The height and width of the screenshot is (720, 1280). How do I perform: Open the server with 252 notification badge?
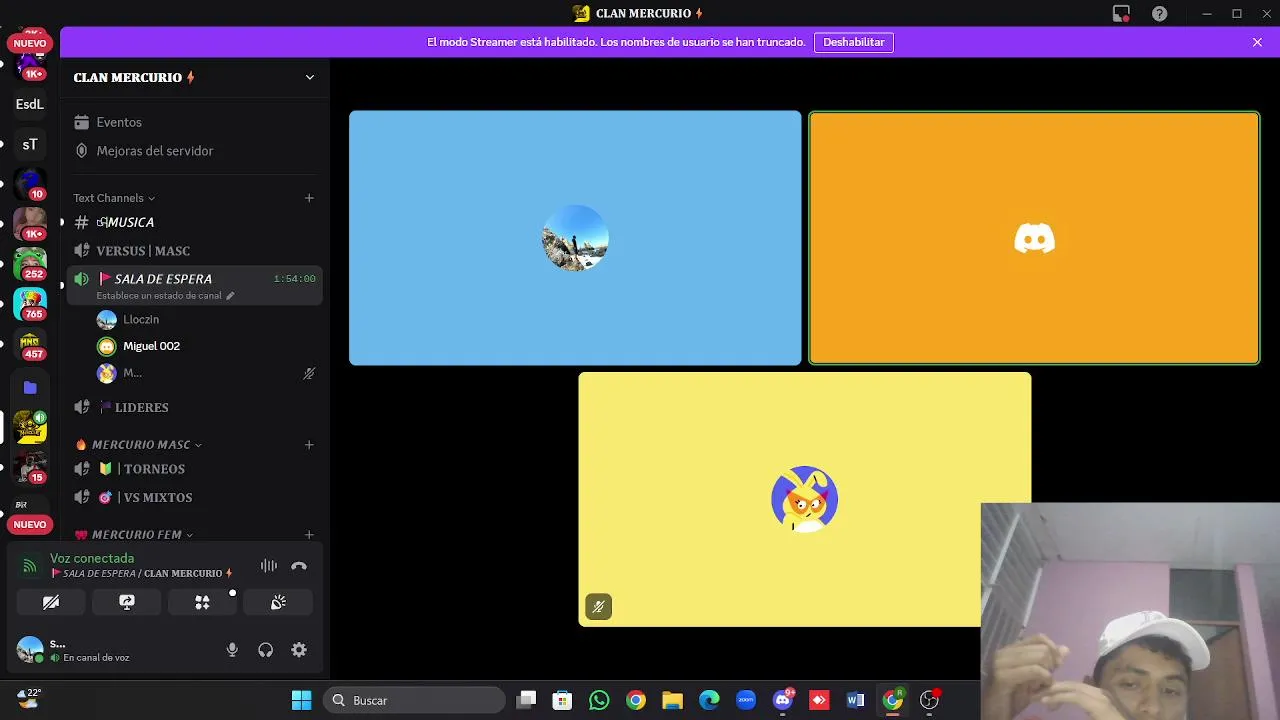(x=30, y=264)
